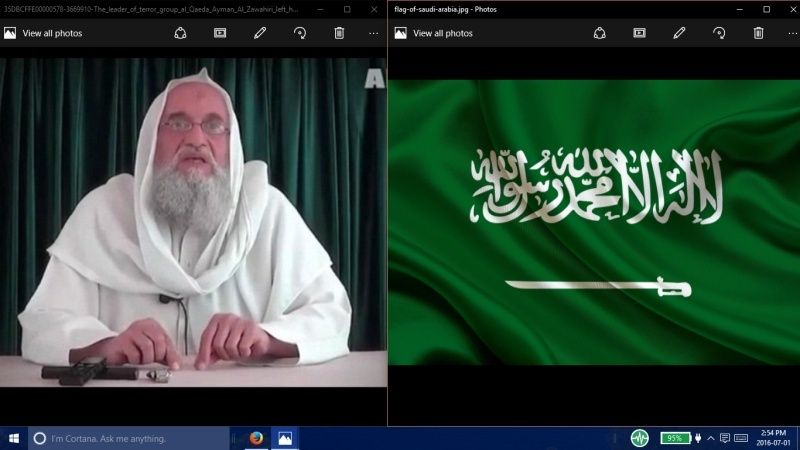Open Firefox from the taskbar
The width and height of the screenshot is (800, 450).
[256, 438]
